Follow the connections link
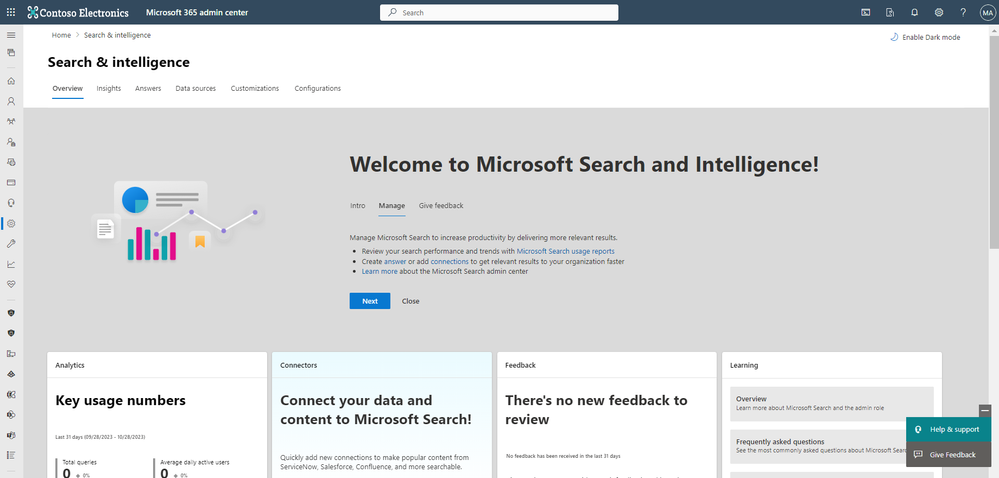Screen dimensions: 999x478 [x=450, y=261]
